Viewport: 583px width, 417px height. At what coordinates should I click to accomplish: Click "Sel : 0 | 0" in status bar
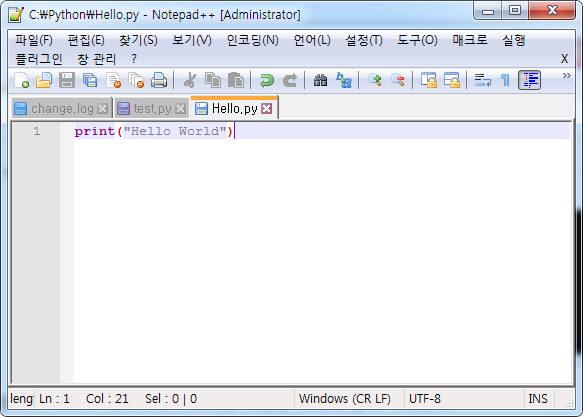tap(171, 399)
